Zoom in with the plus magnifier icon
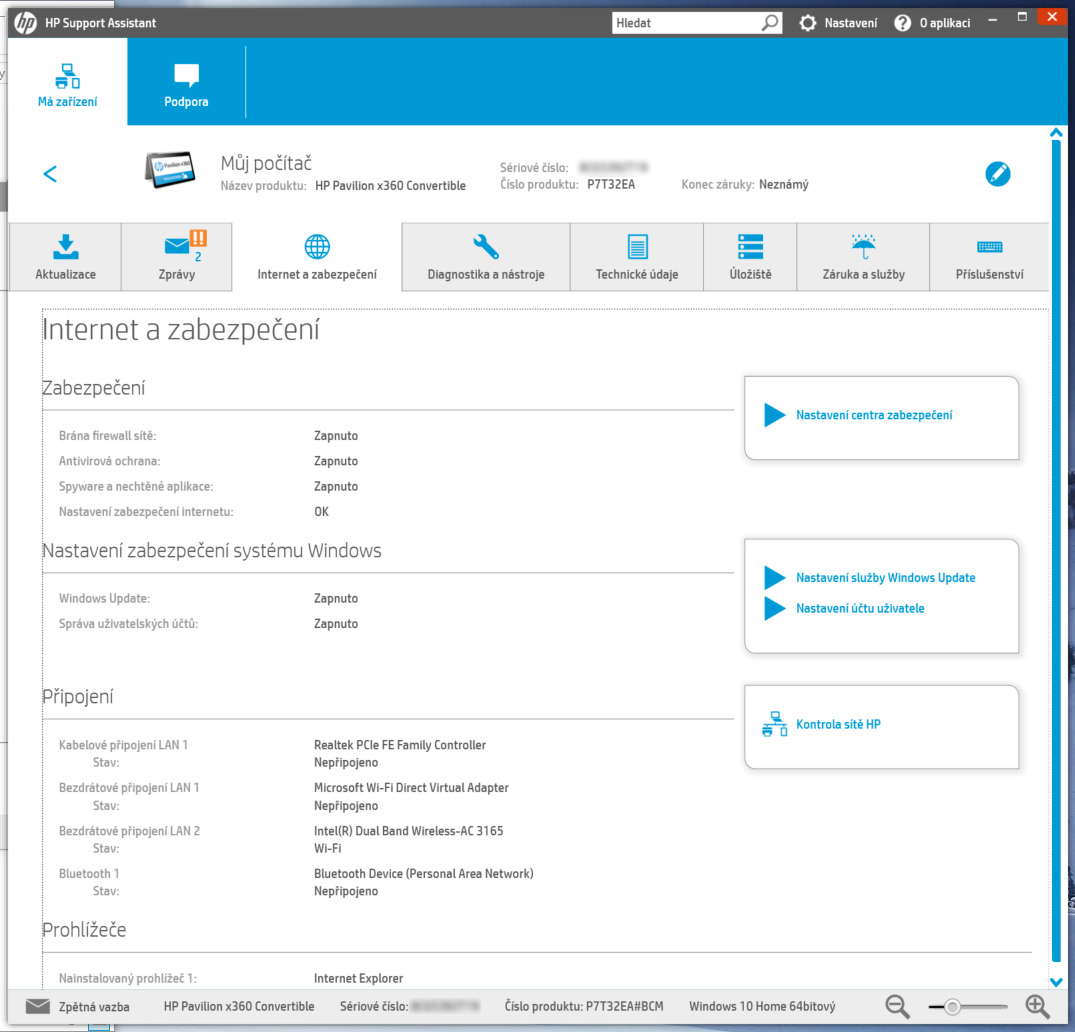The height and width of the screenshot is (1032, 1075). (1038, 1006)
